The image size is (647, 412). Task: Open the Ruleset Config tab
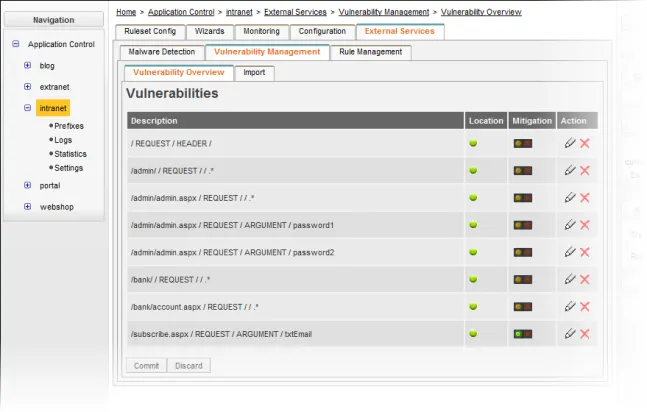point(150,31)
